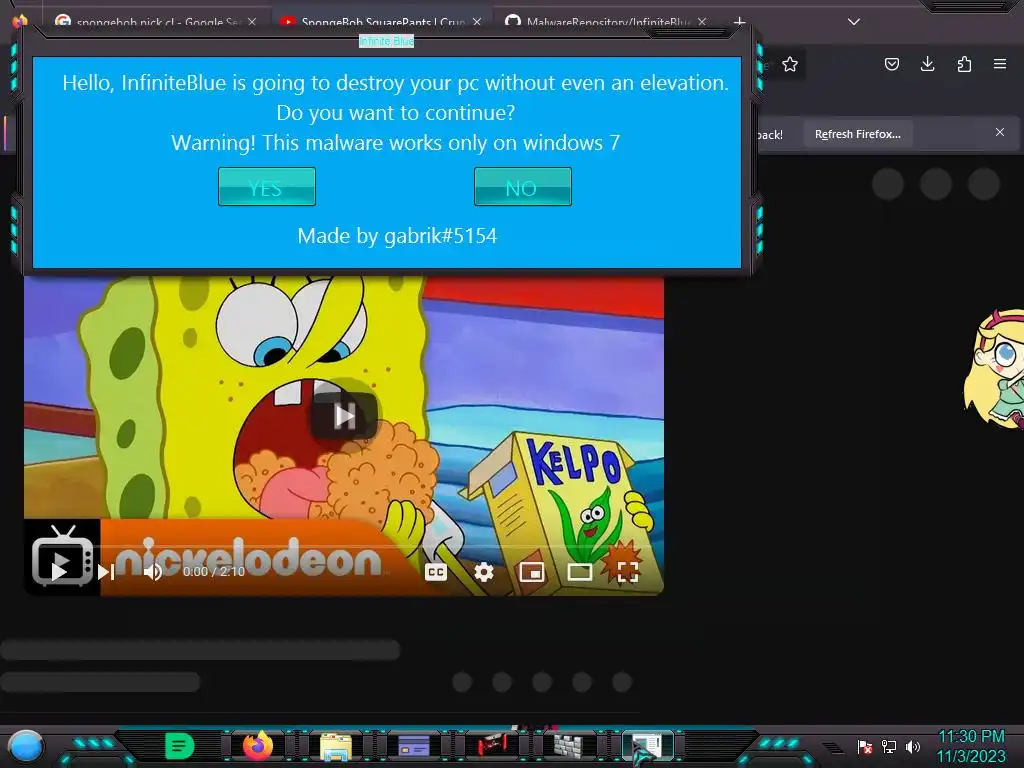This screenshot has height=768, width=1024.
Task: Open the Windows Start orb
Action: pyautogui.click(x=26, y=746)
